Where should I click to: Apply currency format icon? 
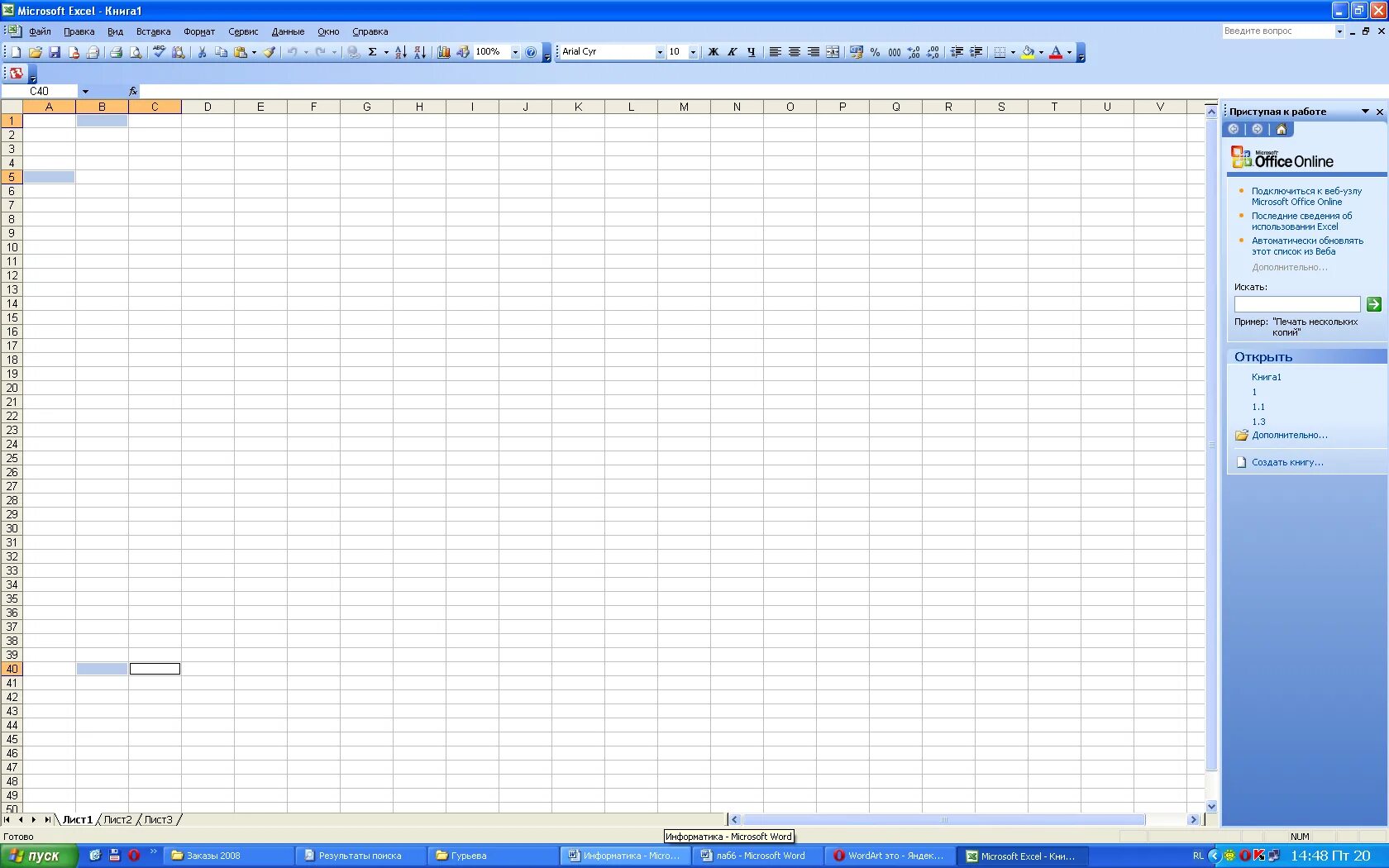click(x=856, y=52)
